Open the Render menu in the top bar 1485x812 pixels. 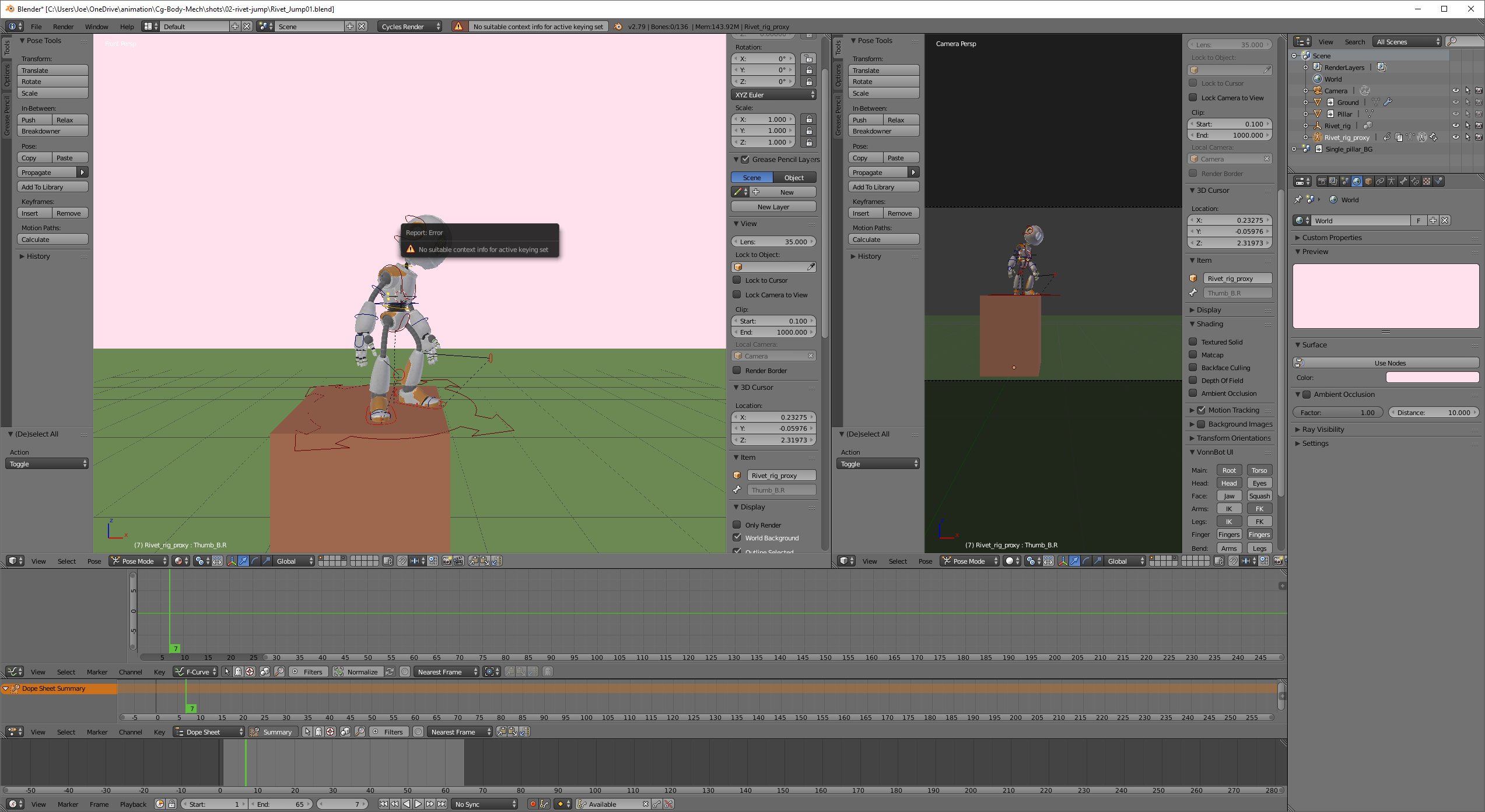click(x=63, y=27)
